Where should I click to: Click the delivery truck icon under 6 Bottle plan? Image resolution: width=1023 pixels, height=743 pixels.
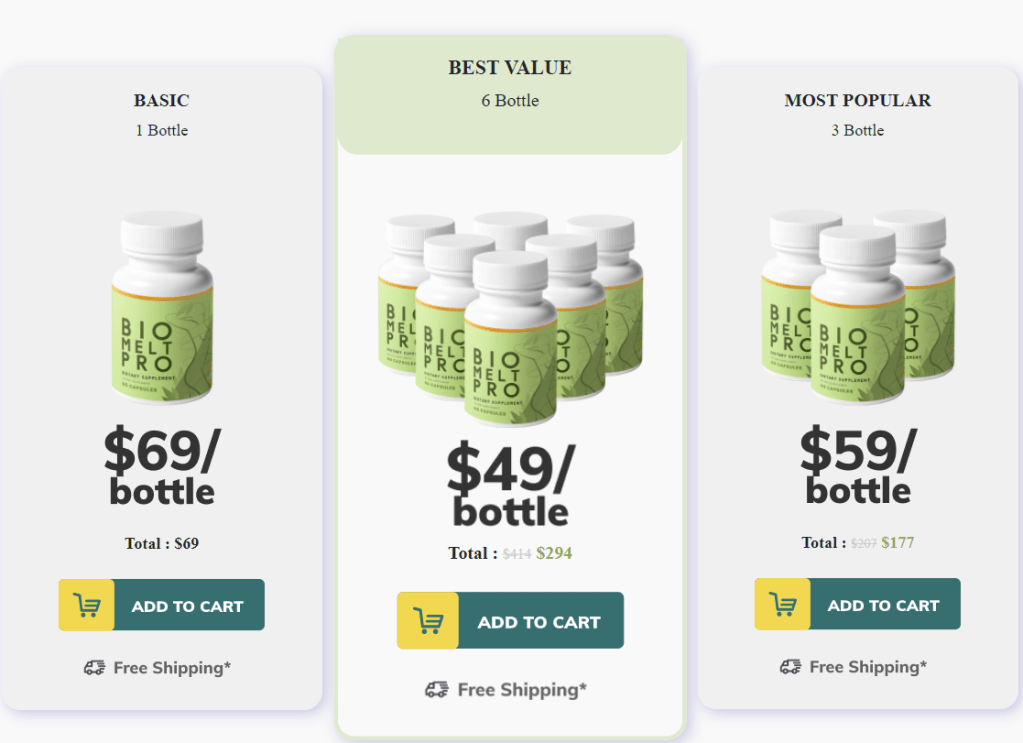pyautogui.click(x=436, y=689)
